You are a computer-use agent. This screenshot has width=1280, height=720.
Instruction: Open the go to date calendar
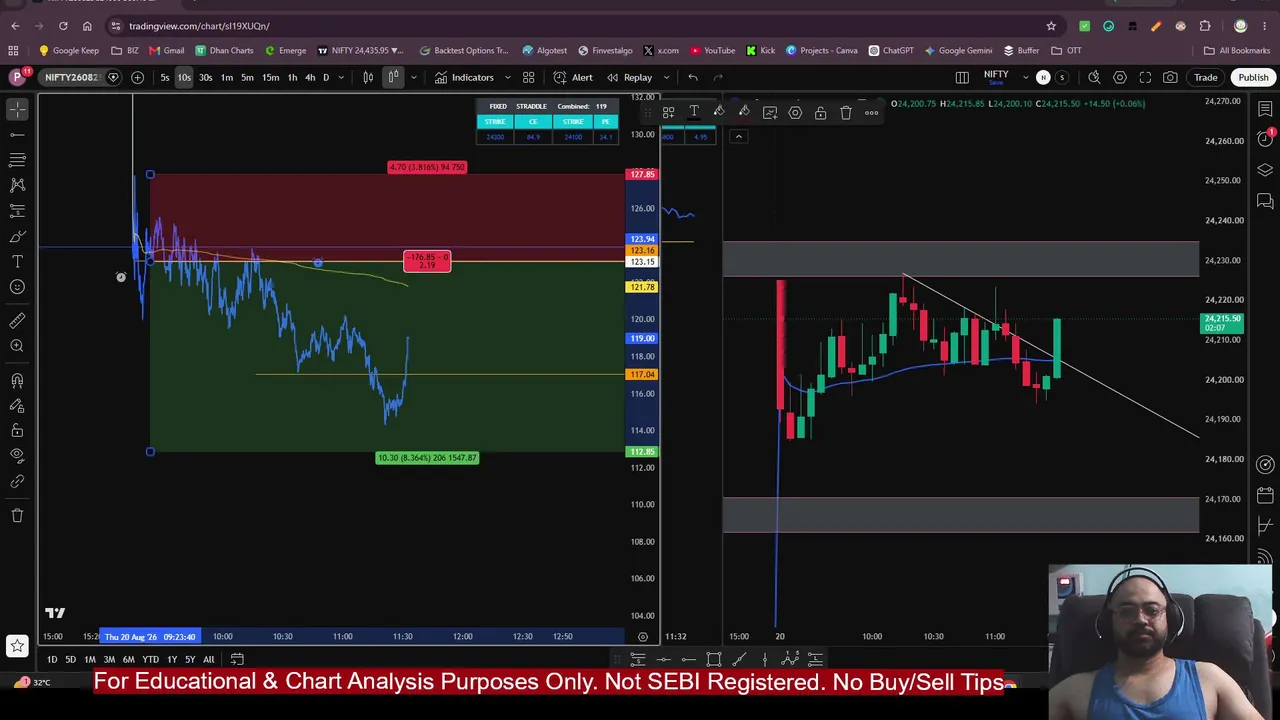click(x=237, y=659)
